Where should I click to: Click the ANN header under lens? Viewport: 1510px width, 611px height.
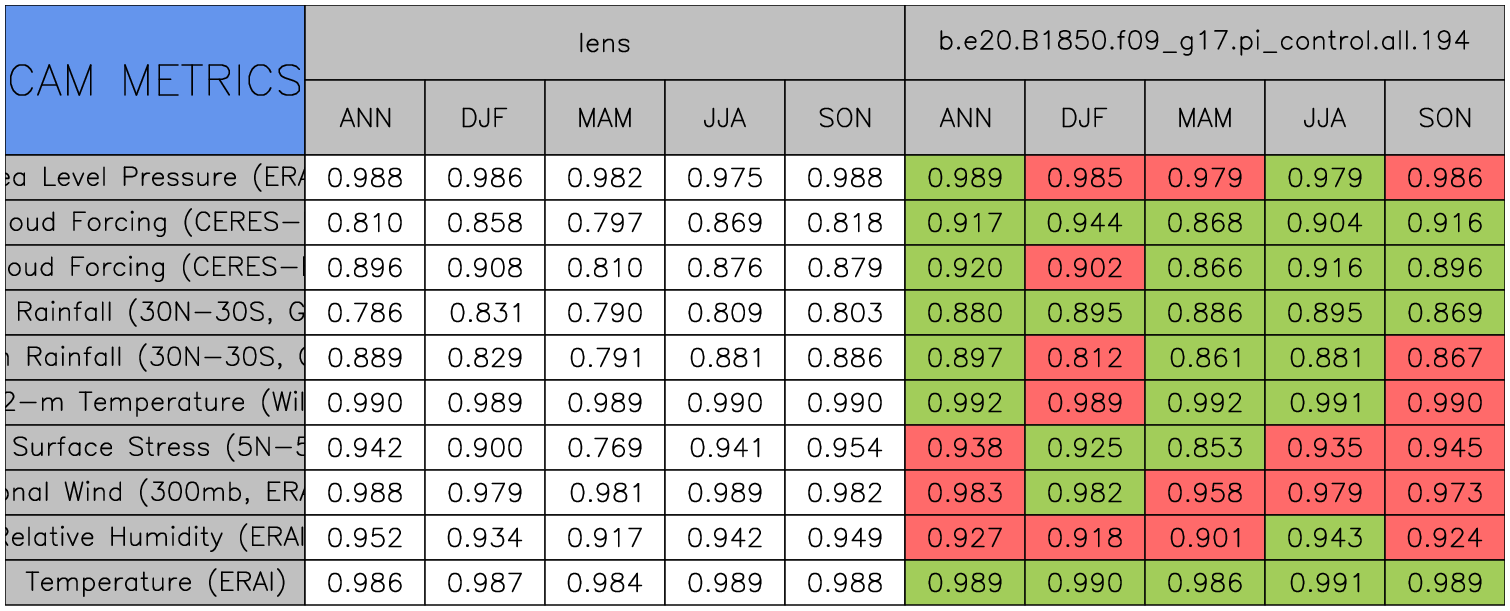tap(365, 118)
